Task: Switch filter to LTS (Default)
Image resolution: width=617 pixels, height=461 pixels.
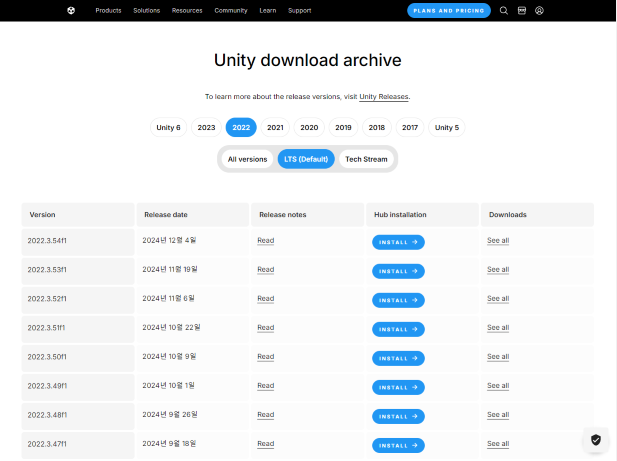Action: coord(306,159)
